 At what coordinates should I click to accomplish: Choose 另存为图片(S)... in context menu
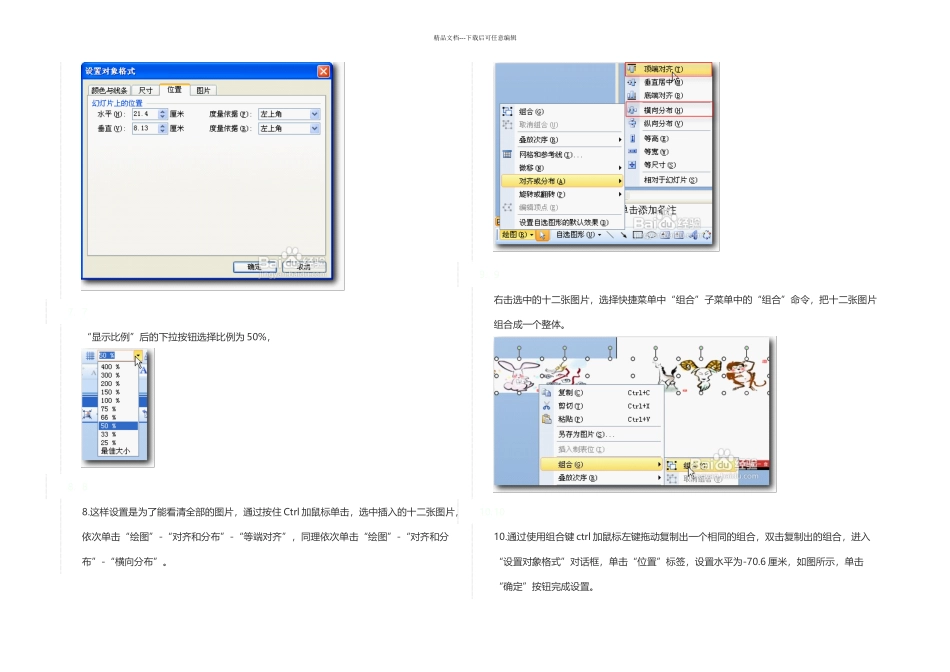point(603,434)
